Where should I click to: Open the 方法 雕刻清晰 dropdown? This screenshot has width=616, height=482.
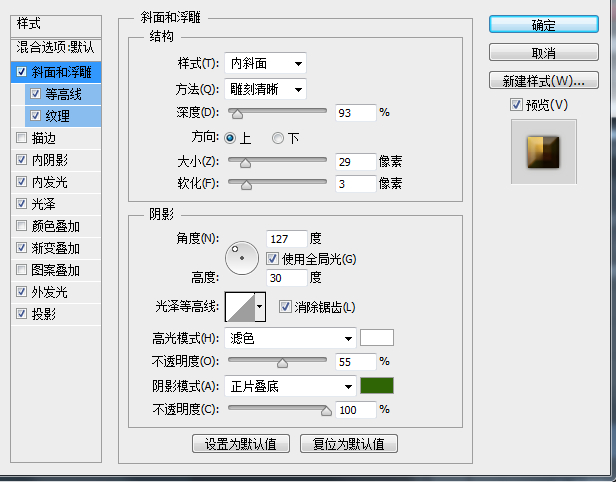[x=266, y=89]
